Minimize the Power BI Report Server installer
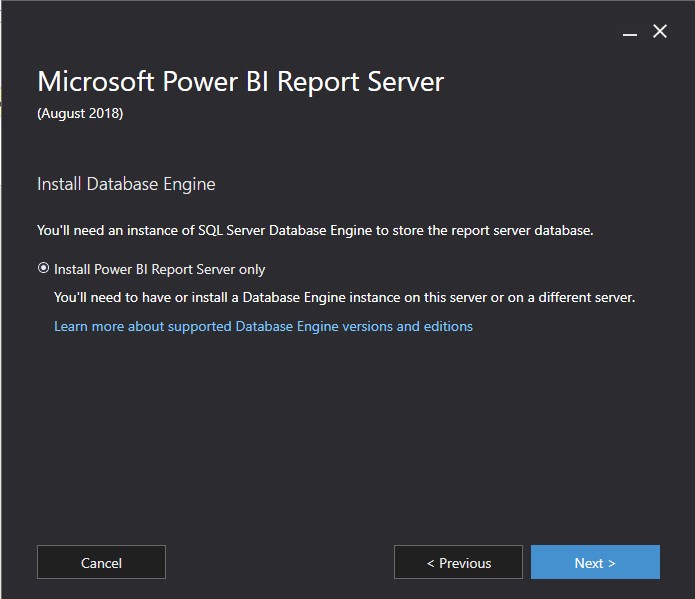The image size is (695, 599). point(630,33)
